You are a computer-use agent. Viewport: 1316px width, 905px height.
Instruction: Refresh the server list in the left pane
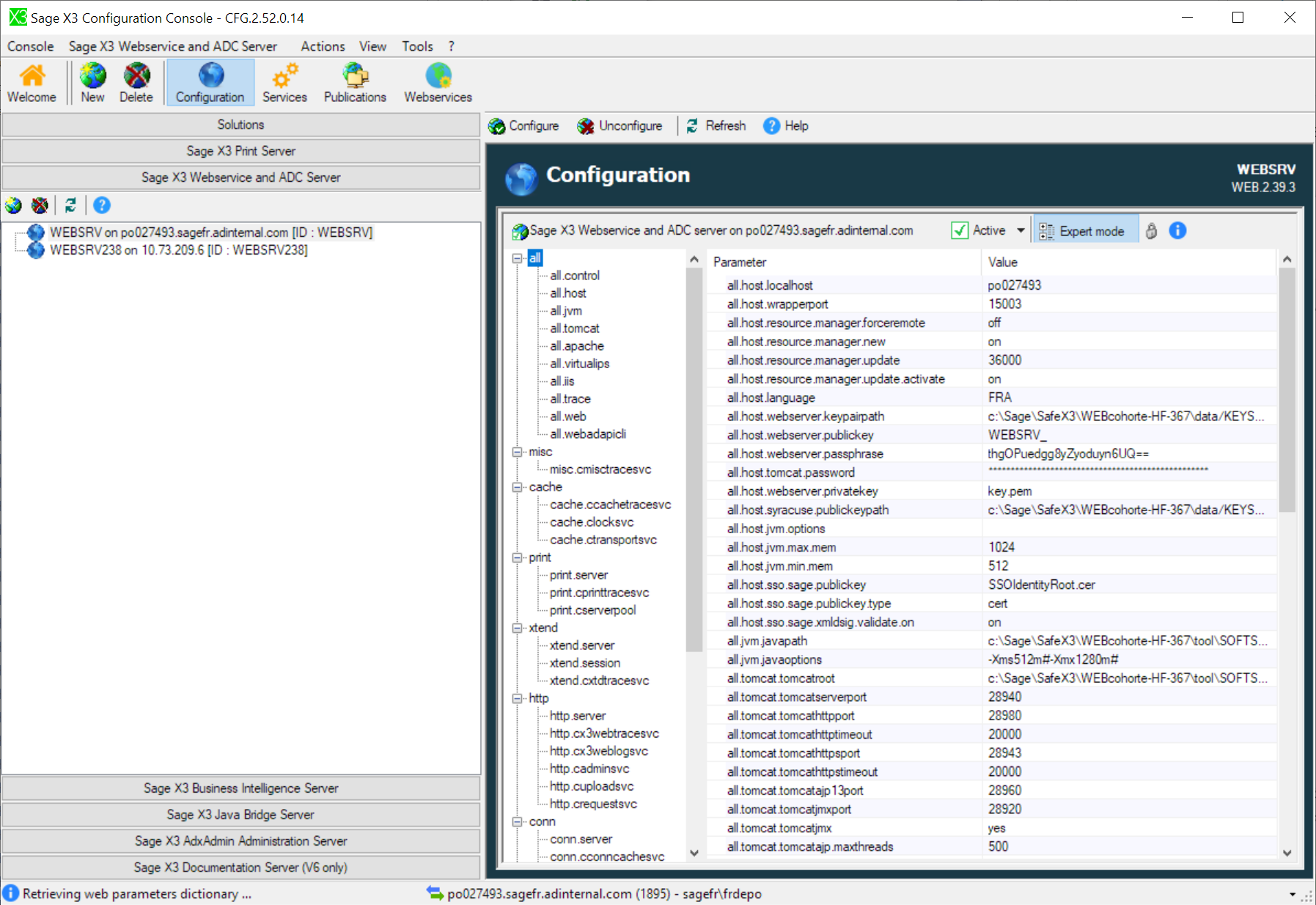click(x=70, y=205)
